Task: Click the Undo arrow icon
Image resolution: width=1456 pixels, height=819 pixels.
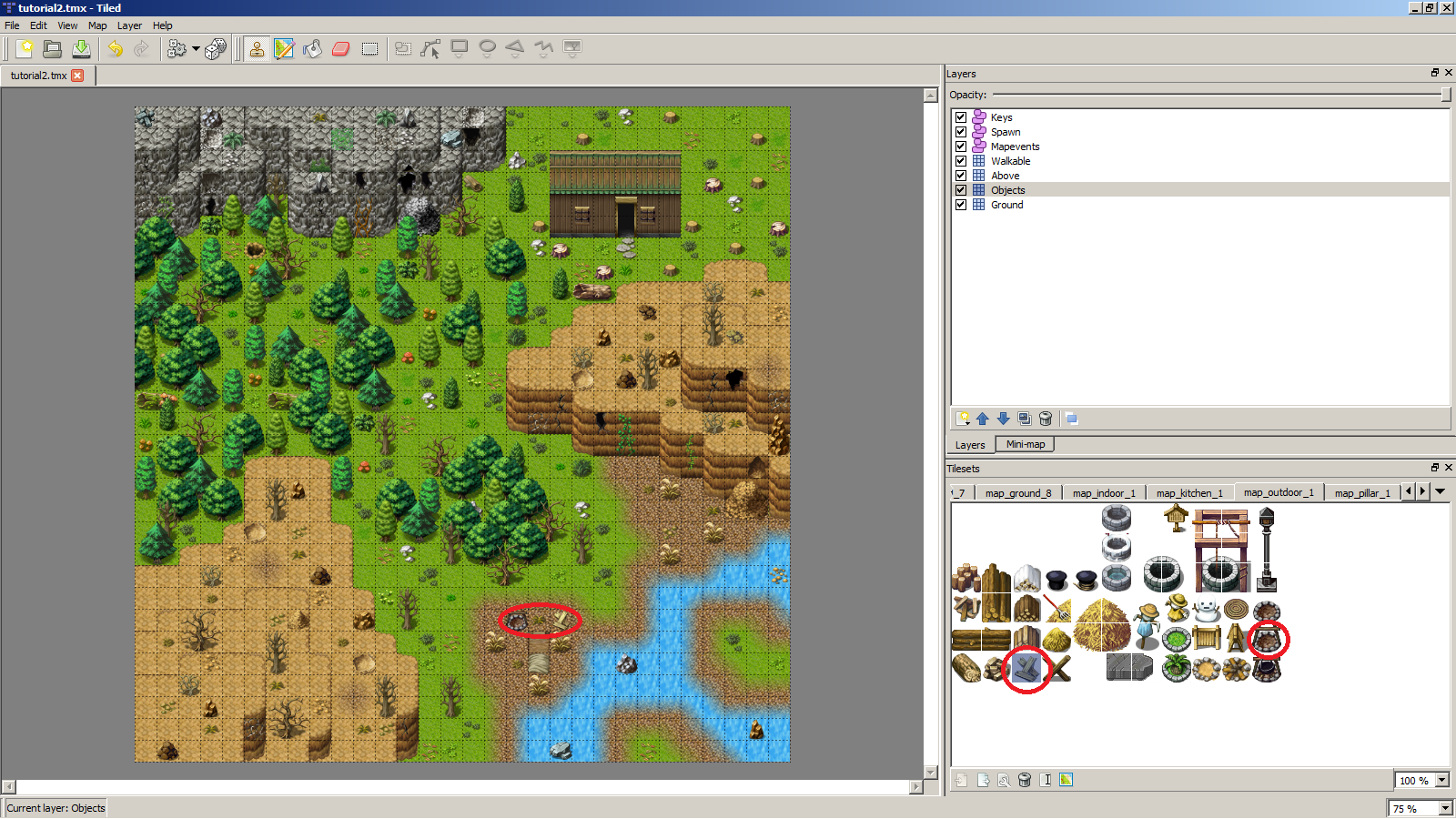Action: 115,48
